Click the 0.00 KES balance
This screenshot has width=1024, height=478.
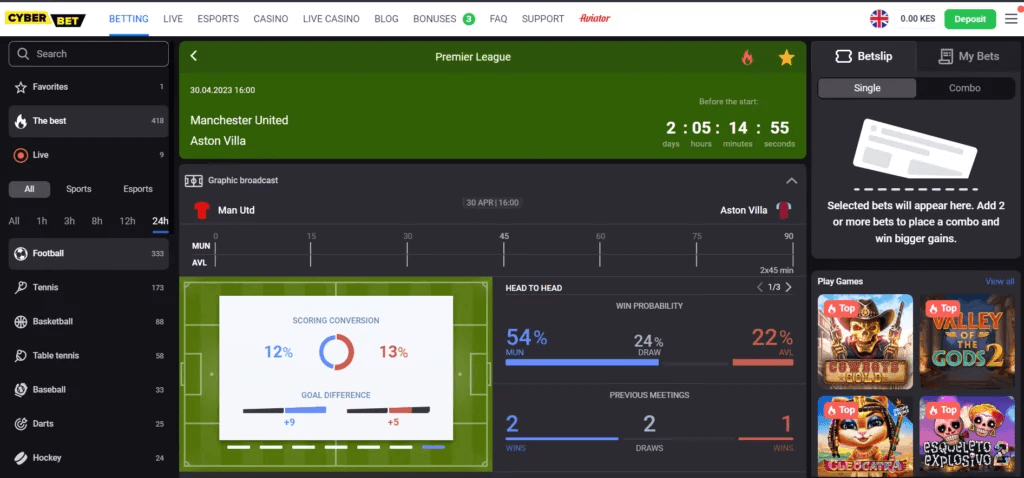pyautogui.click(x=918, y=19)
